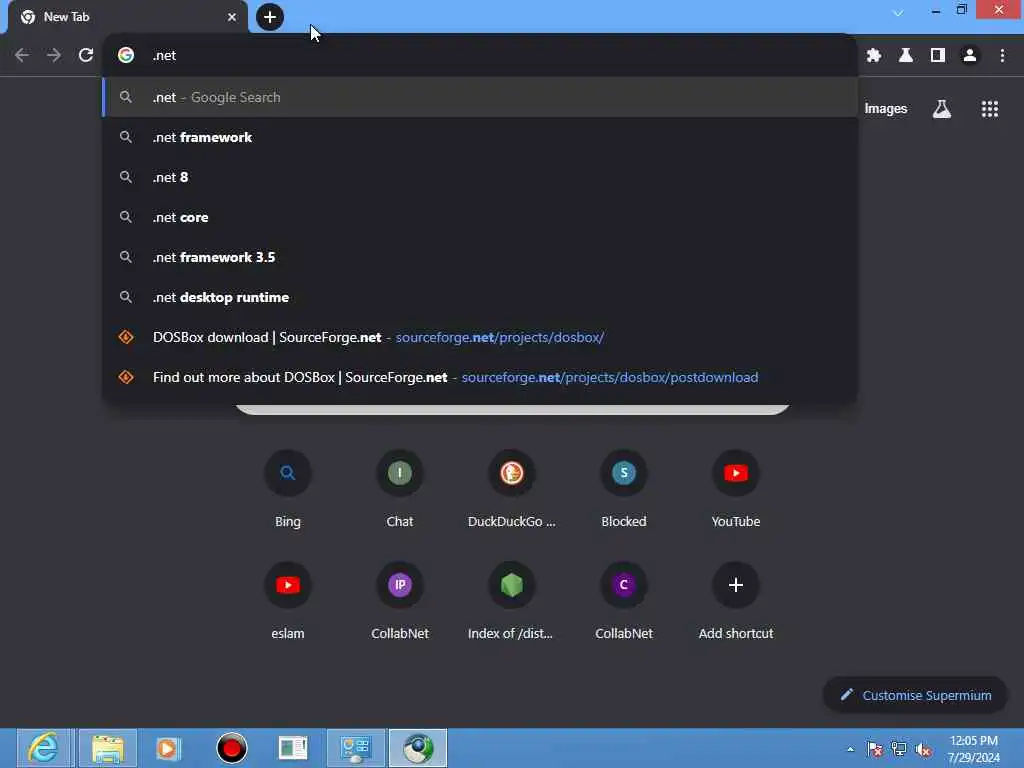
Task: Open 'Find out more about DOSBox' suggestion
Action: [480, 377]
